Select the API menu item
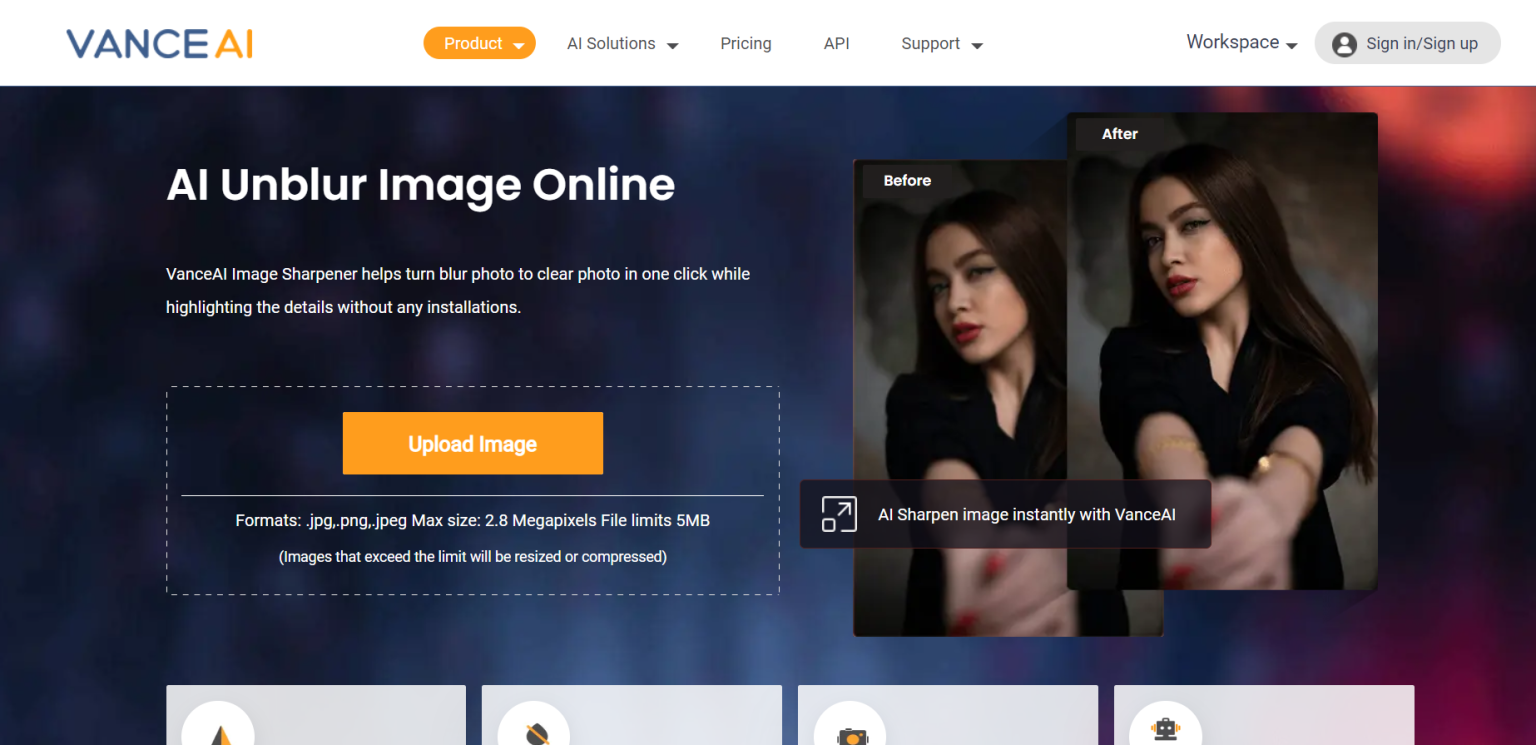Viewport: 1536px width, 745px height. pos(837,43)
